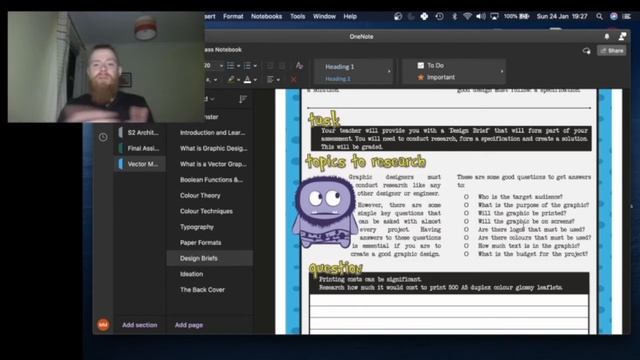Expand the heading styles gallery

(x=389, y=71)
